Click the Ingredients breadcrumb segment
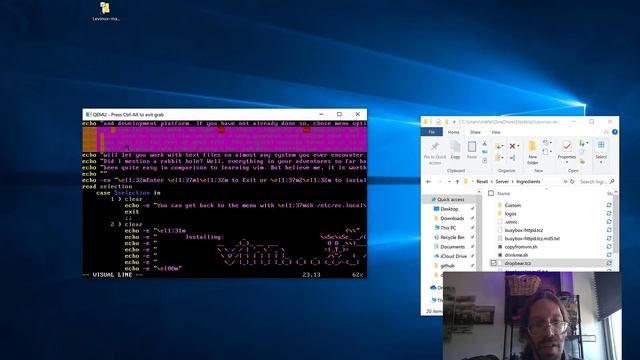Image resolution: width=640 pixels, height=360 pixels. pyautogui.click(x=528, y=181)
